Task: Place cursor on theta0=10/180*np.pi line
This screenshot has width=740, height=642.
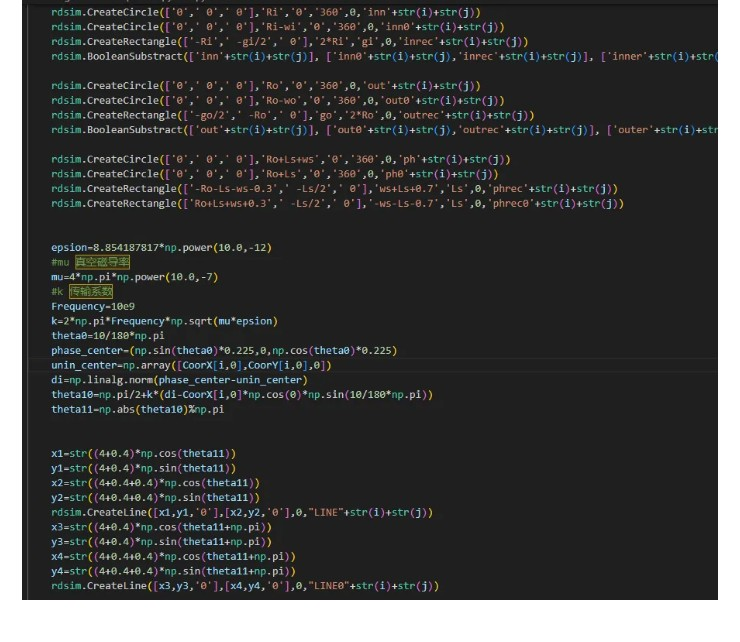Action: pyautogui.click(x=110, y=336)
